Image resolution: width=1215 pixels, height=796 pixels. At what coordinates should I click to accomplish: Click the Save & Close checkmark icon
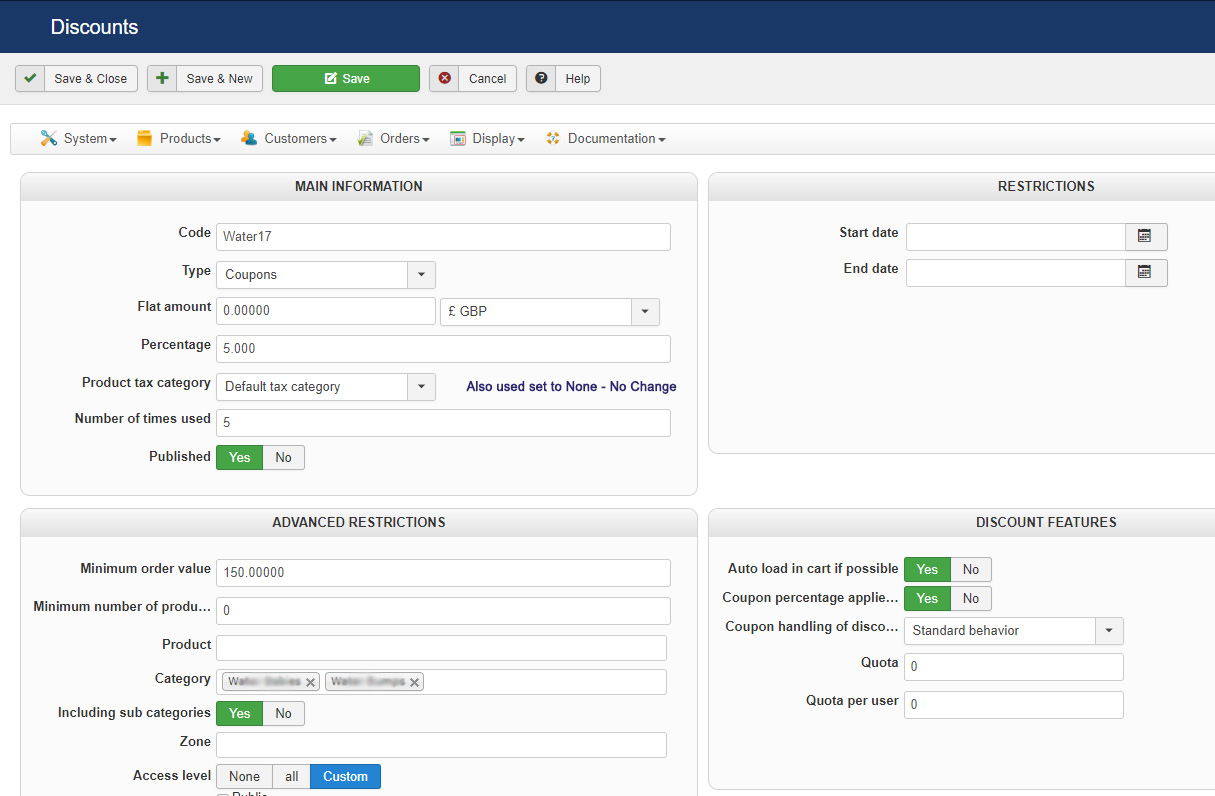(x=31, y=78)
